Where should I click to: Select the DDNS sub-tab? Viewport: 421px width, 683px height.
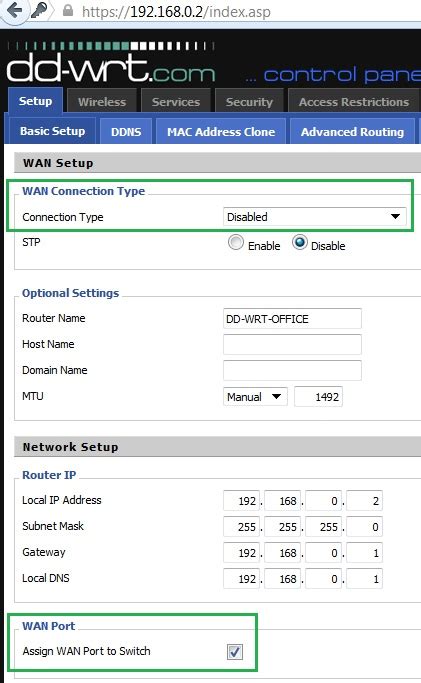pyautogui.click(x=126, y=132)
